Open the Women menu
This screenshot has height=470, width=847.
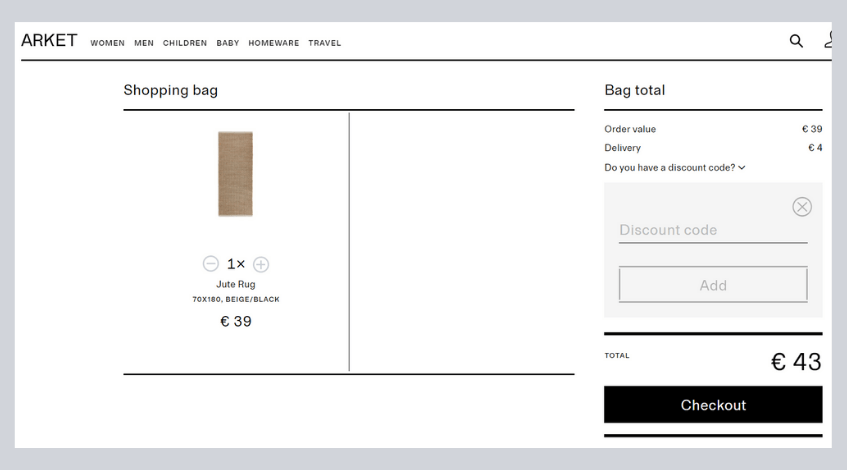[108, 43]
